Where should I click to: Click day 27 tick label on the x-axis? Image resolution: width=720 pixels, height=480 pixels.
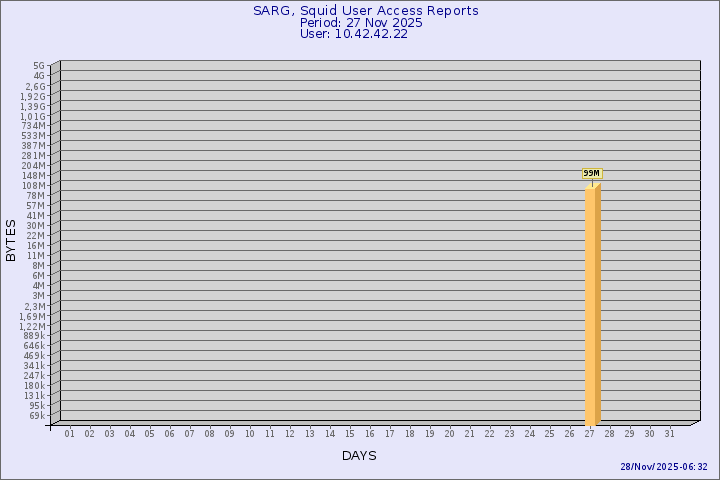coord(590,433)
